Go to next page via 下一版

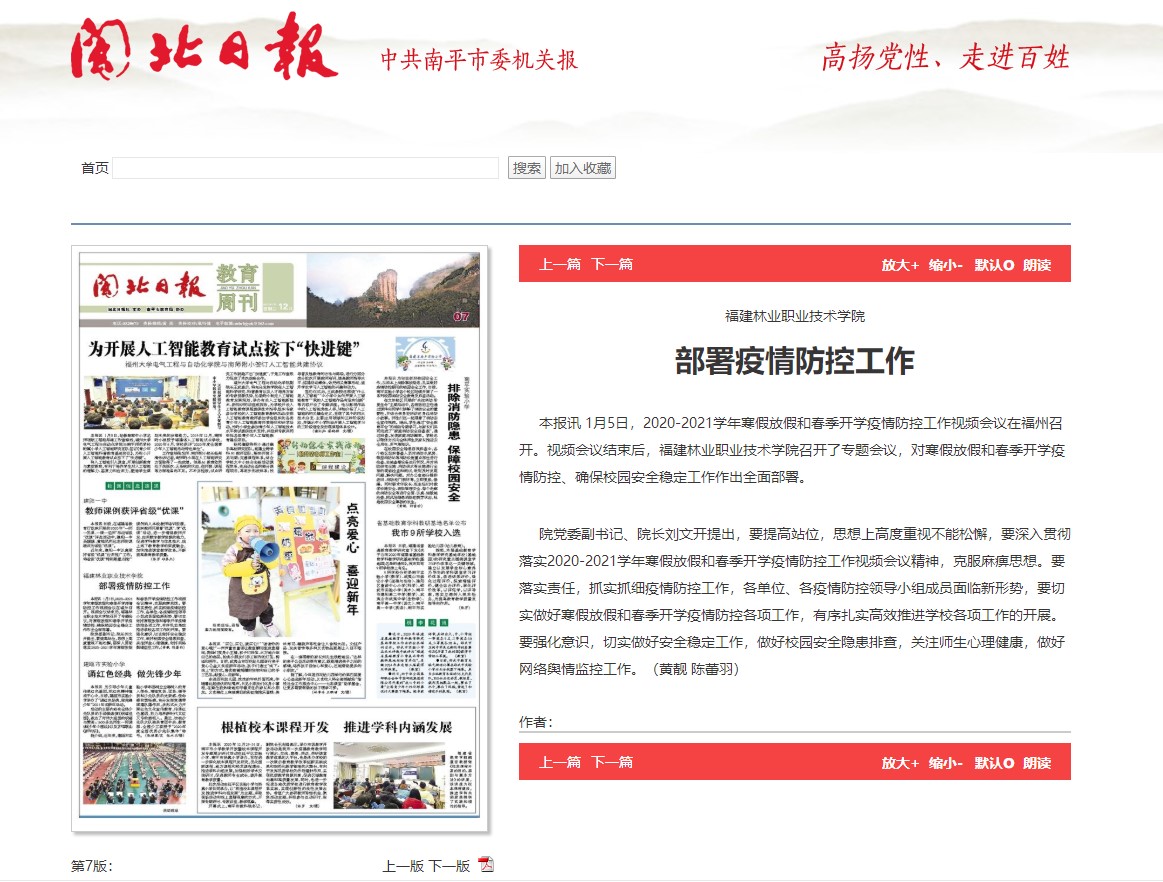point(449,866)
